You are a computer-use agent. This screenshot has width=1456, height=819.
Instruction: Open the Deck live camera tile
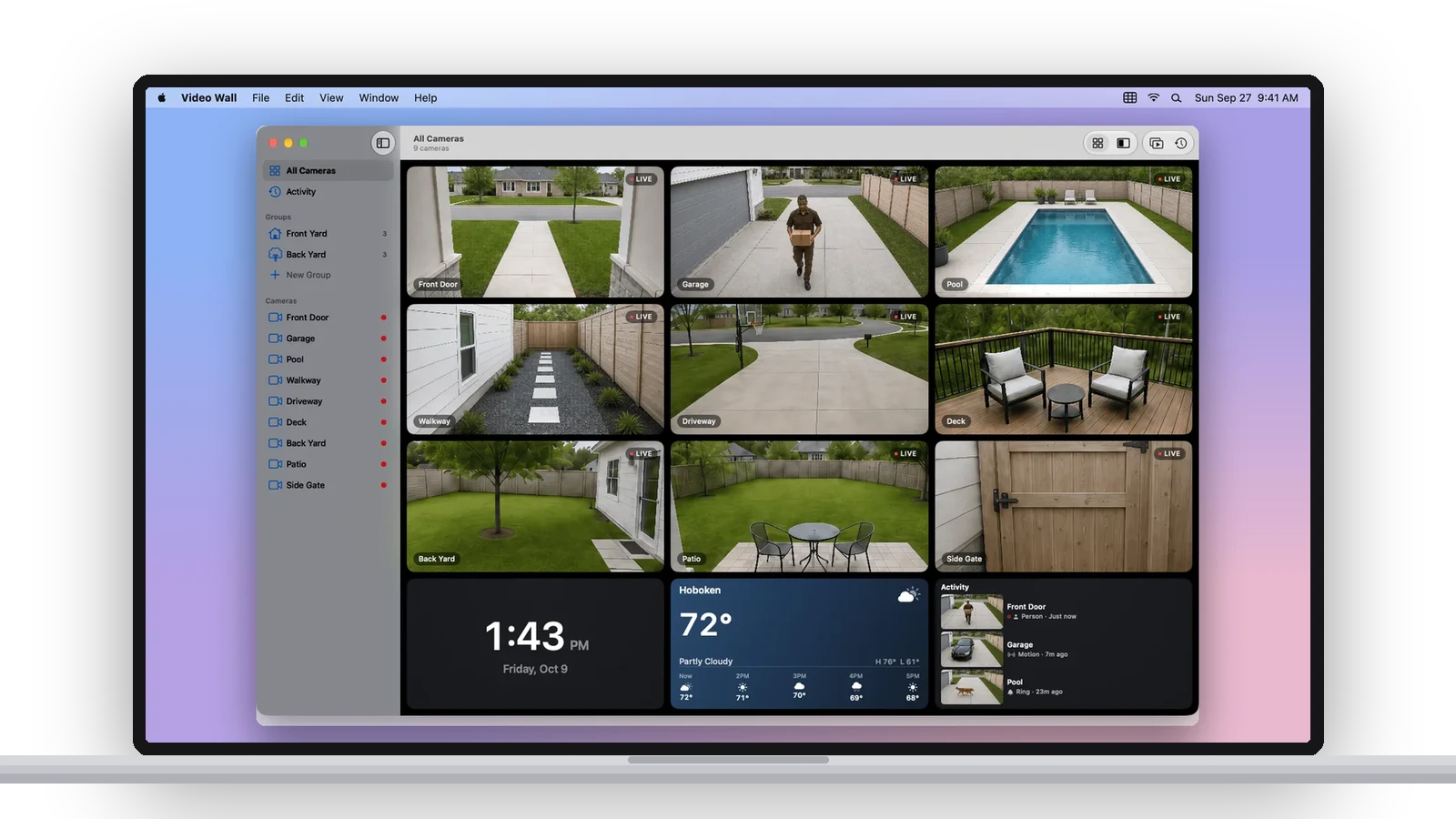click(1063, 369)
